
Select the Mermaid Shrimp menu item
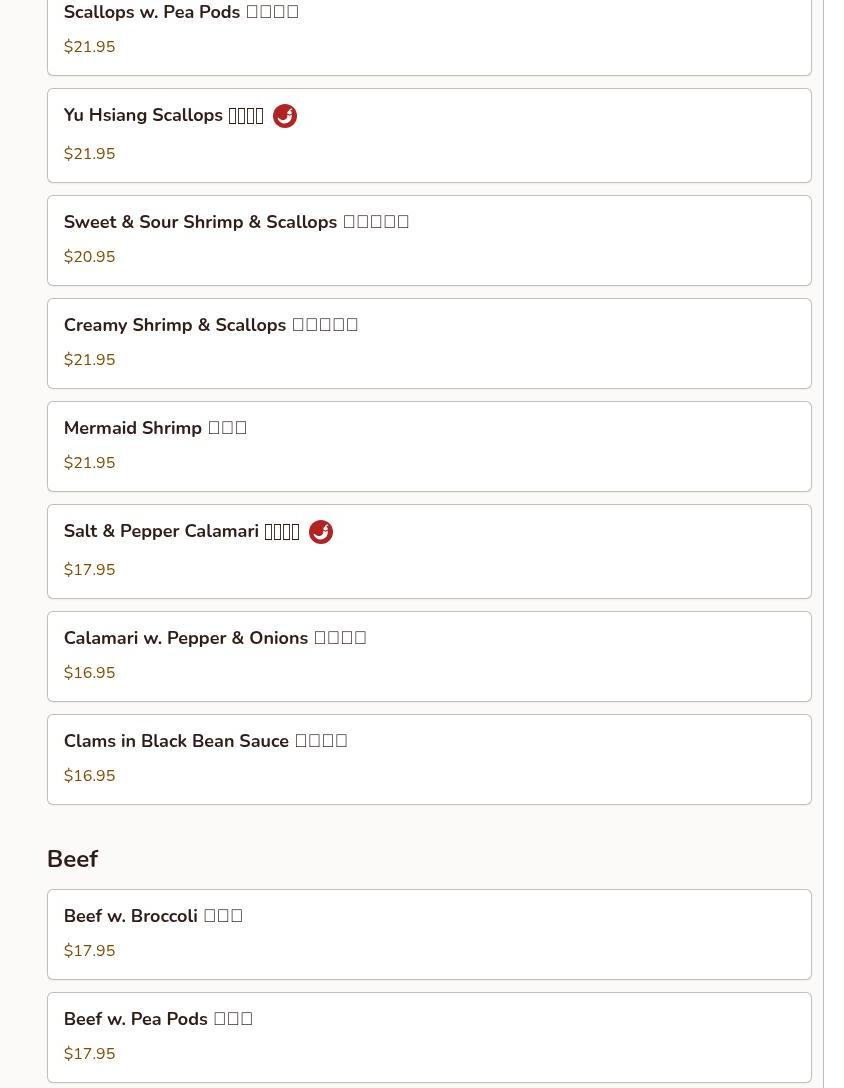pos(429,446)
